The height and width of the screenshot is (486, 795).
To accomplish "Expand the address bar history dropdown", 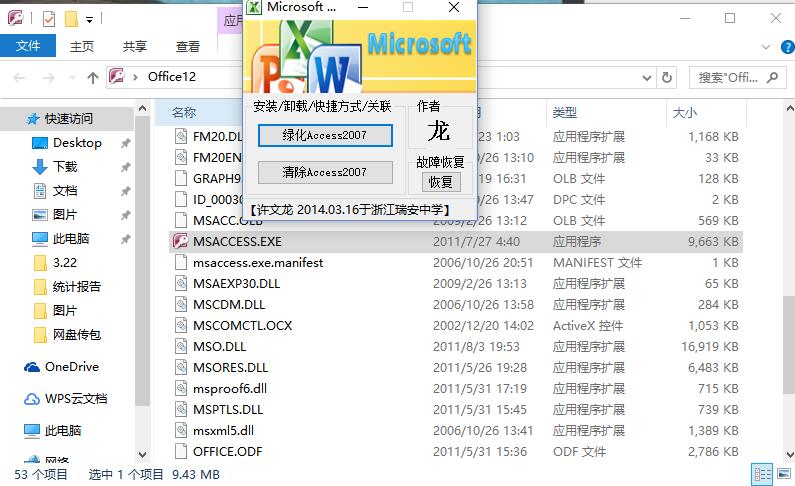I will [x=646, y=78].
